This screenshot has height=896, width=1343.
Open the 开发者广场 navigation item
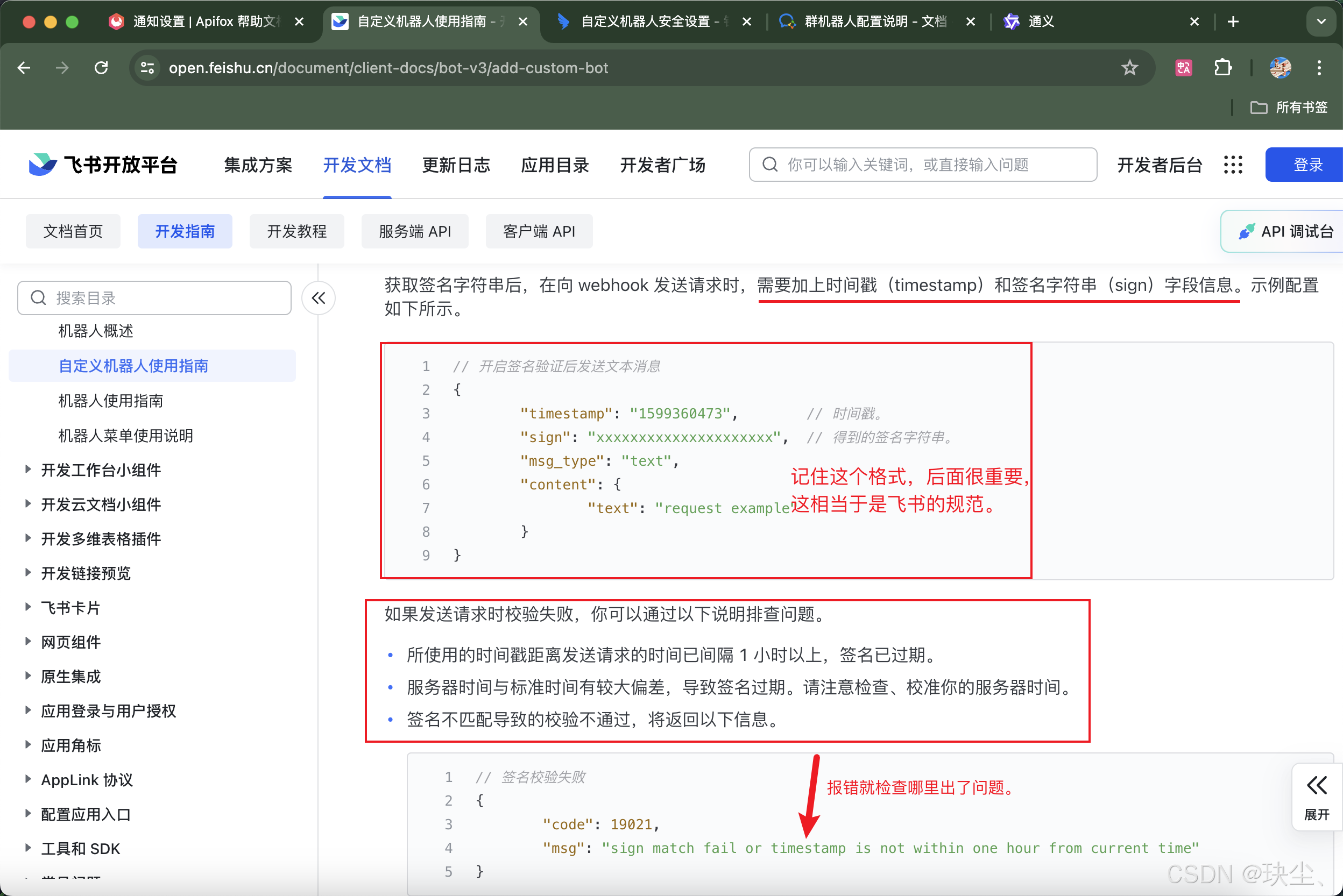point(663,165)
